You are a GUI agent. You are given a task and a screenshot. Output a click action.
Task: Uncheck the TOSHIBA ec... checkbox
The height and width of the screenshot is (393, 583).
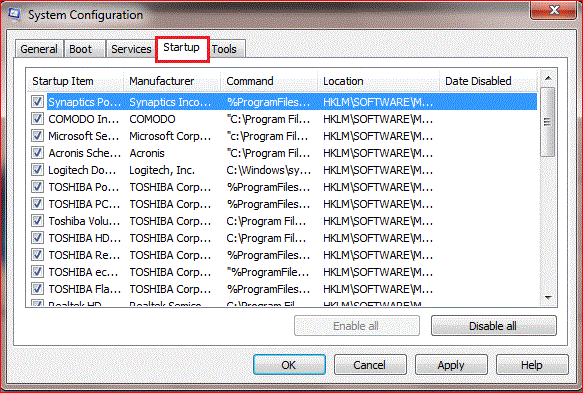click(x=37, y=272)
